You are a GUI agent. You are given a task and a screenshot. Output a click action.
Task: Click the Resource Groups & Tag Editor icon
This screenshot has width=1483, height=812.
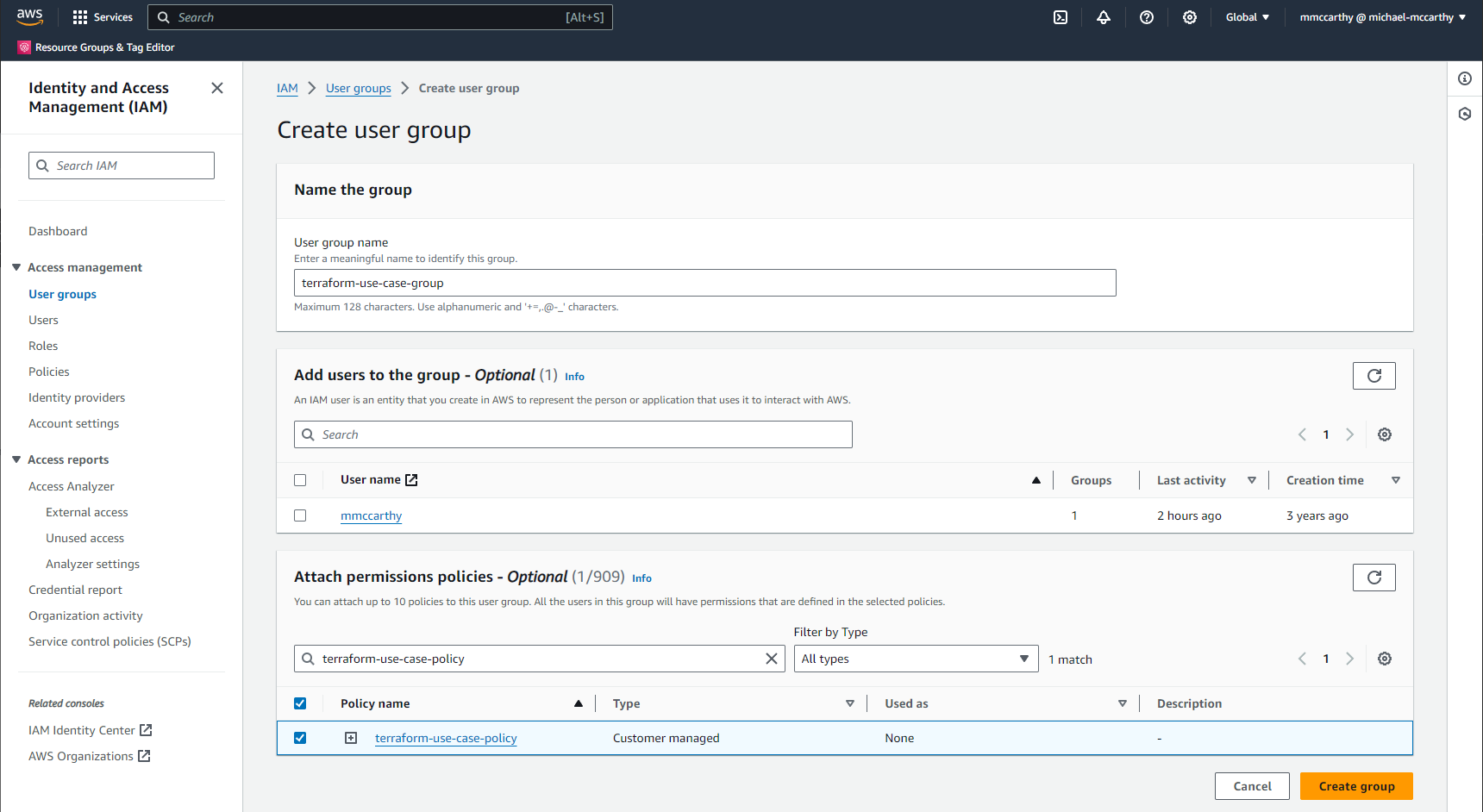pyautogui.click(x=24, y=47)
